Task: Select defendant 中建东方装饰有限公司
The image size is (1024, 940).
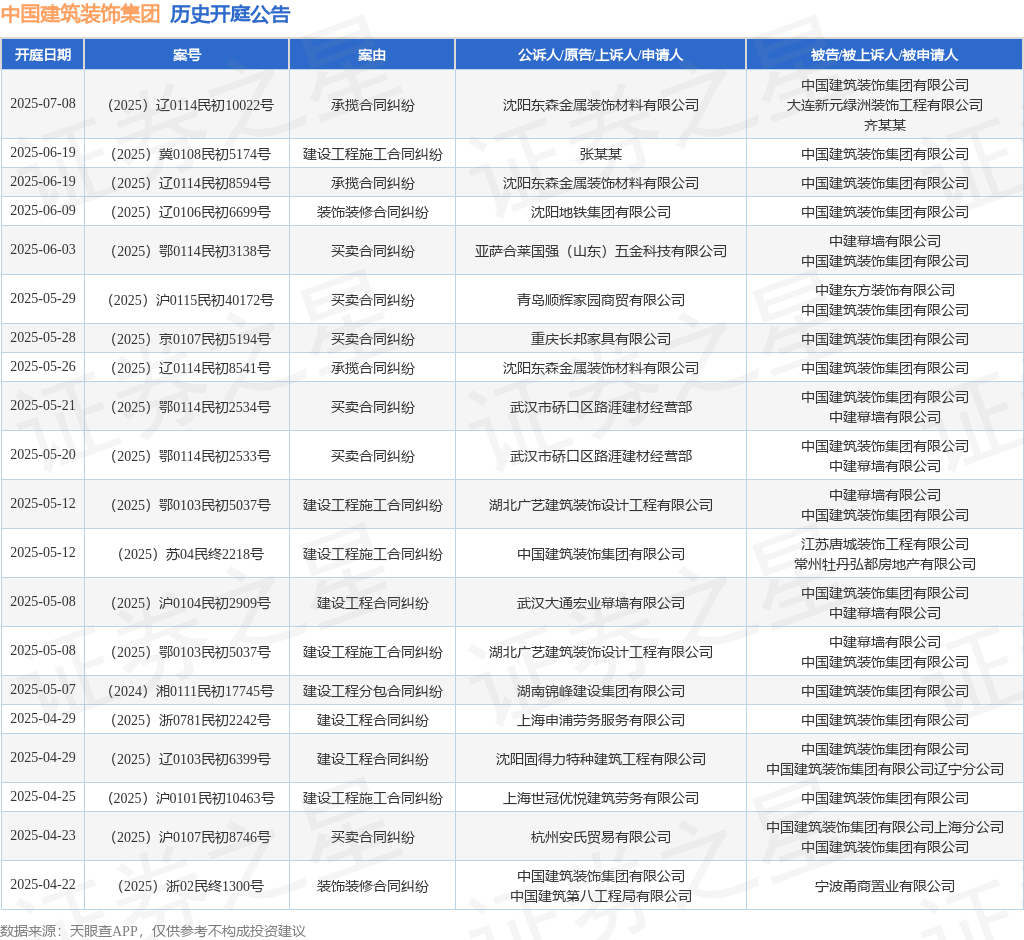Action: (x=885, y=290)
